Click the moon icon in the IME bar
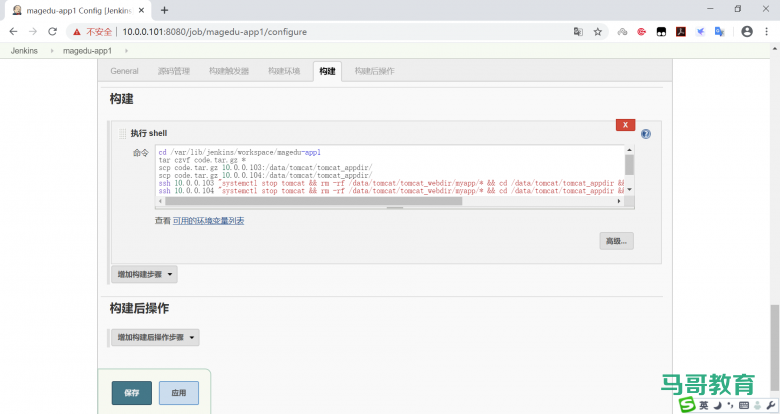Screen dimensions: 780x414 pos(717,406)
